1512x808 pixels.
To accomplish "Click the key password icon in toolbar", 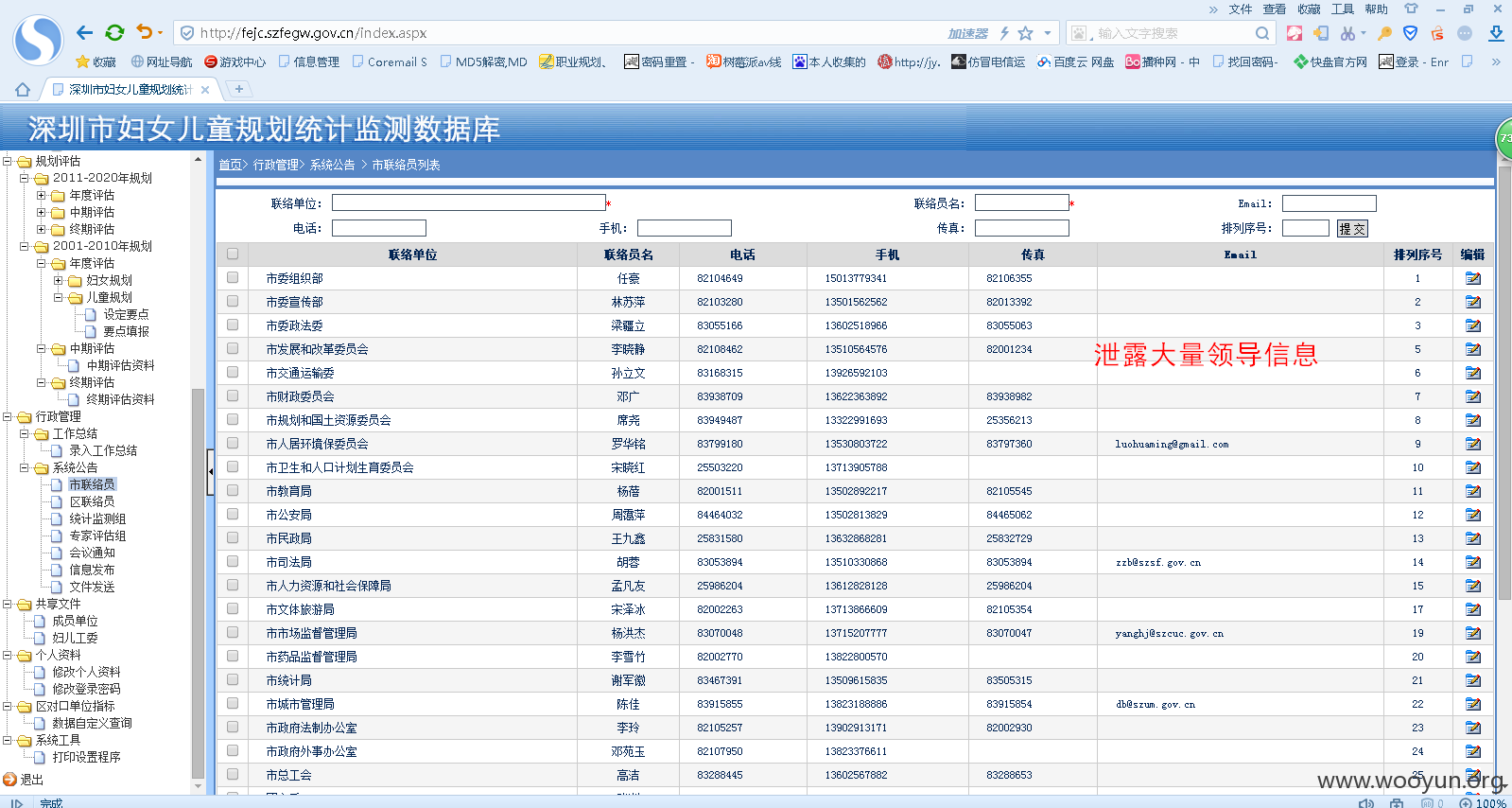I will [x=1384, y=33].
